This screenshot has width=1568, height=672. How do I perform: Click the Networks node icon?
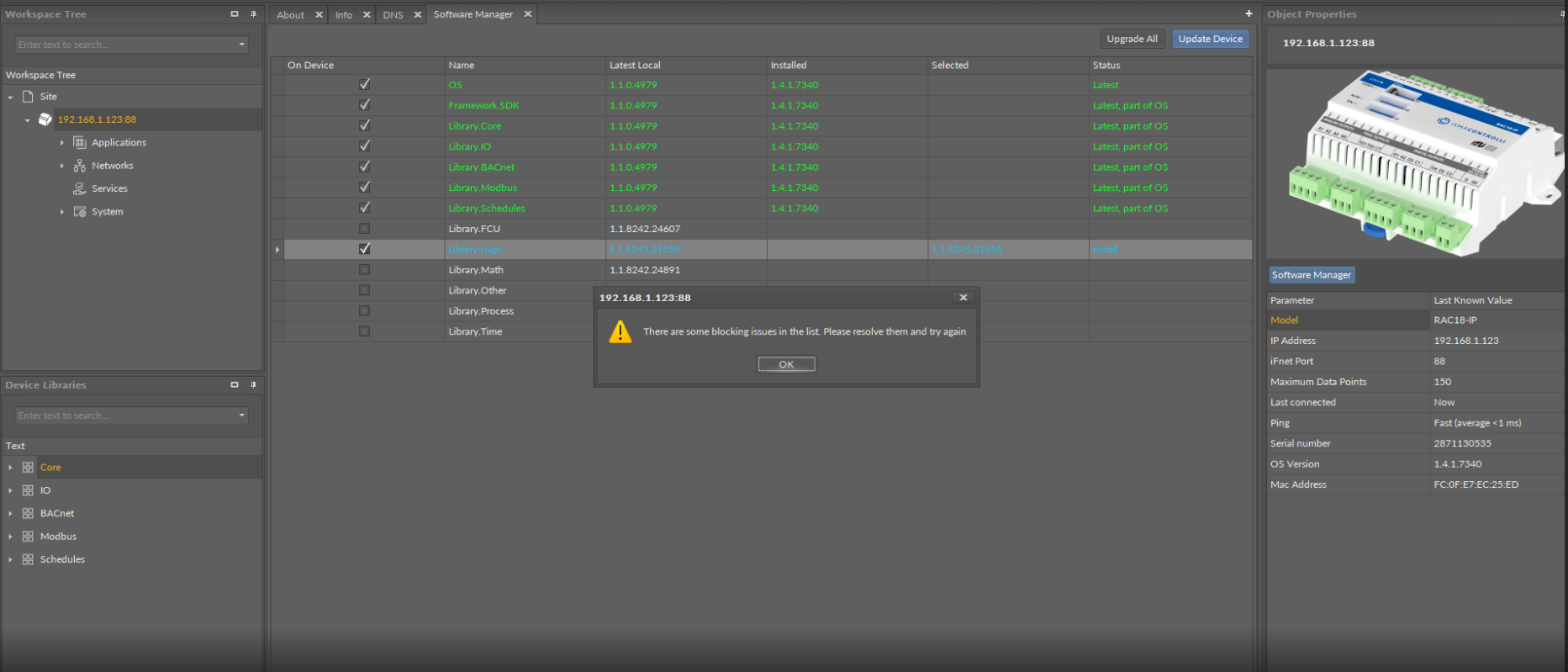(x=80, y=166)
